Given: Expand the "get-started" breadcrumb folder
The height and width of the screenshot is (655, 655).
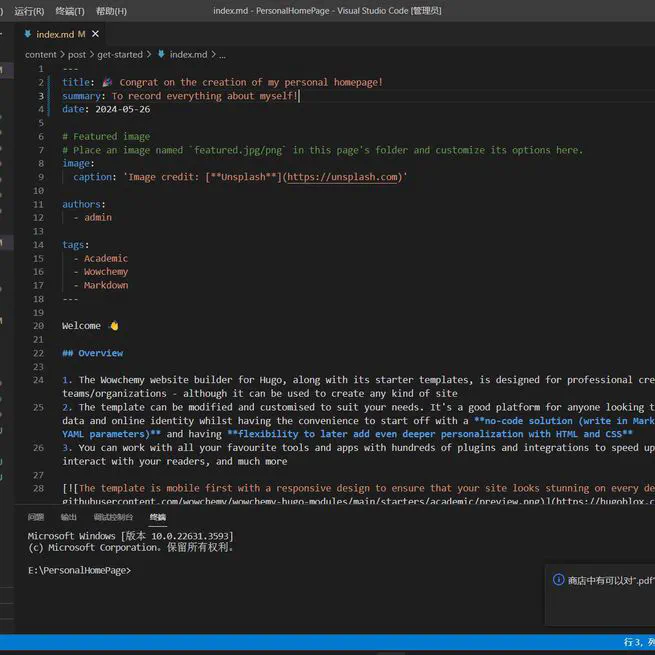Looking at the screenshot, I should [119, 55].
